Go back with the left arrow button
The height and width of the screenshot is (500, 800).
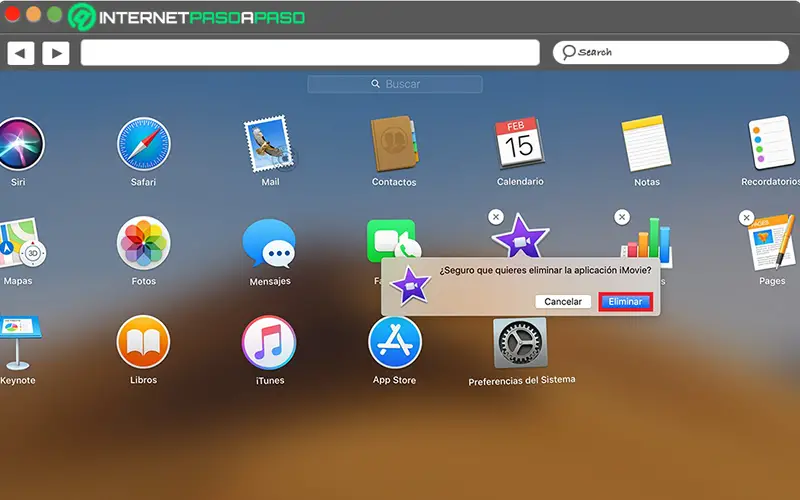tap(21, 53)
